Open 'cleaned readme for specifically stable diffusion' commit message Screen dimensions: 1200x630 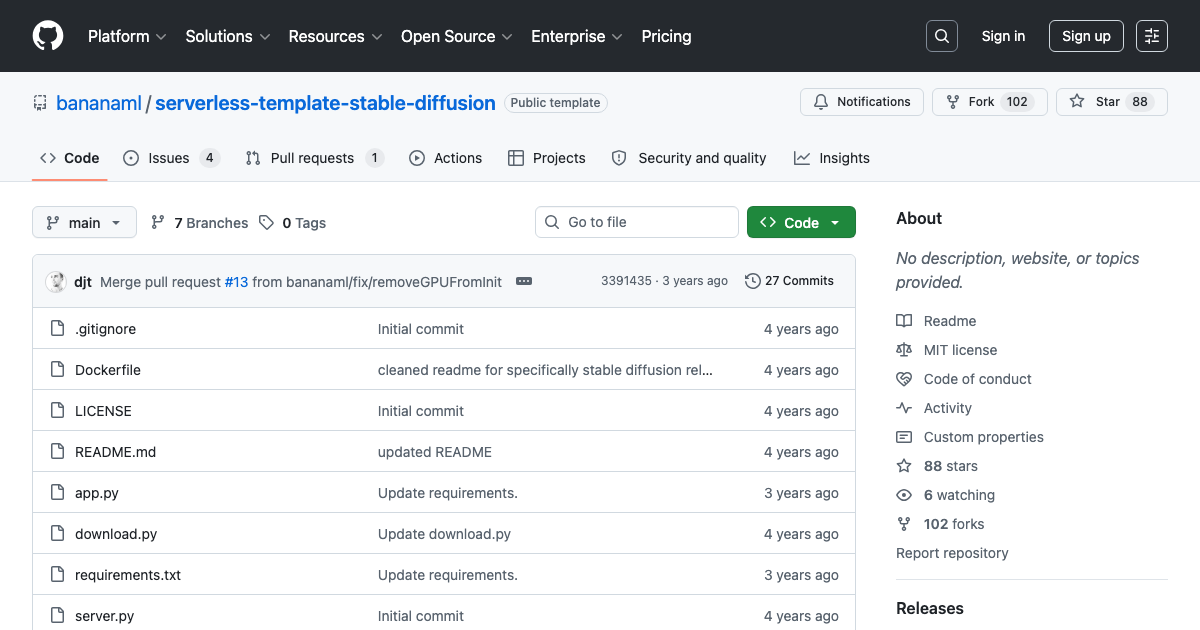click(x=545, y=370)
